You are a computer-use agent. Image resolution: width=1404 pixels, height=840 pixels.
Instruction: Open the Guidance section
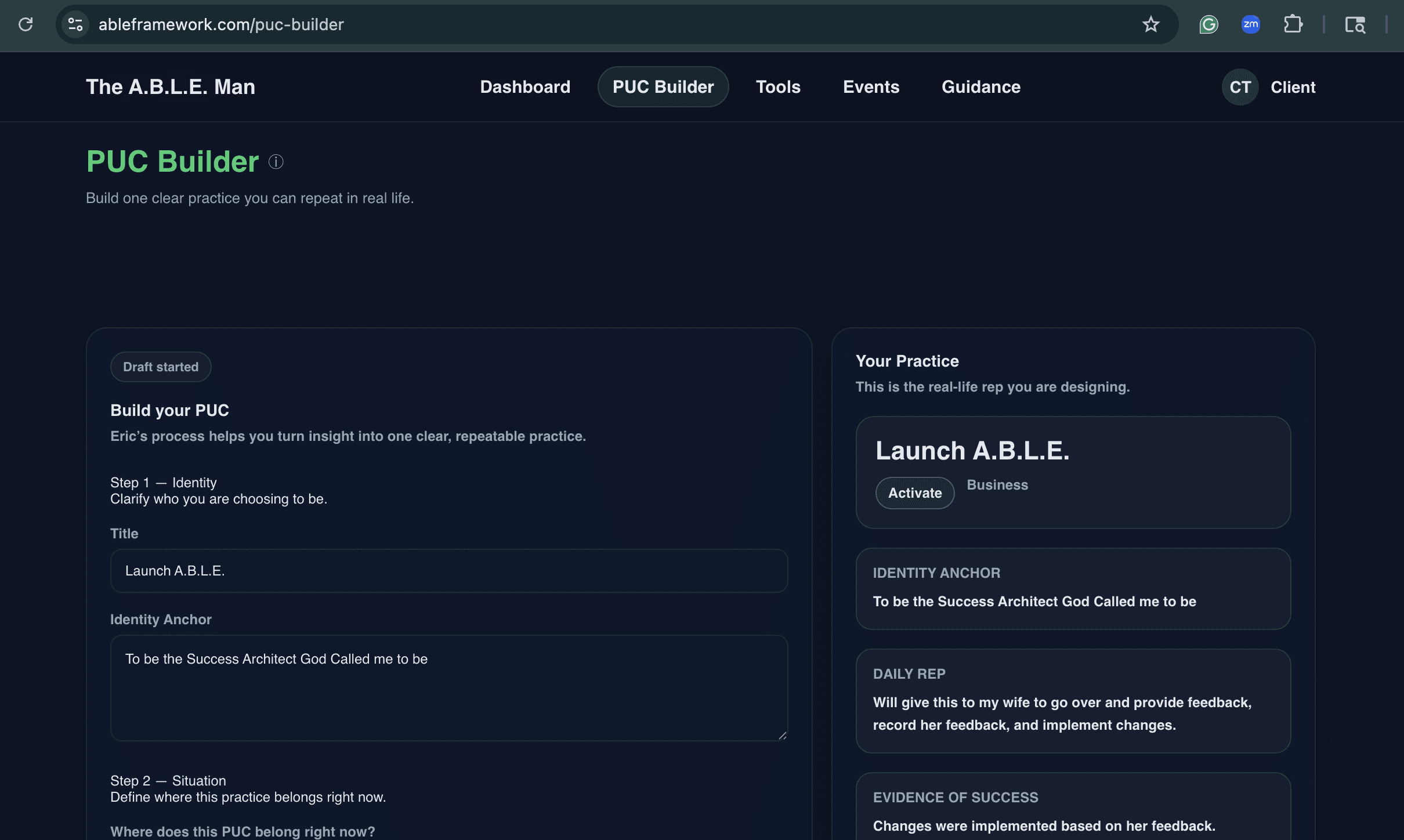click(980, 87)
